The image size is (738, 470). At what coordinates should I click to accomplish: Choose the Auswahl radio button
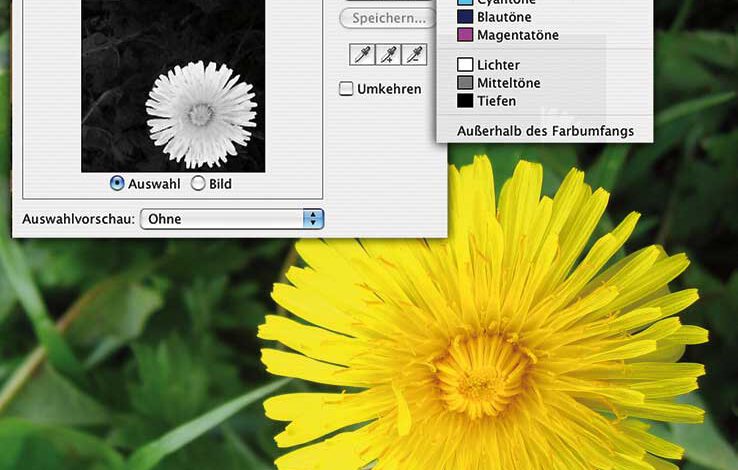click(117, 183)
